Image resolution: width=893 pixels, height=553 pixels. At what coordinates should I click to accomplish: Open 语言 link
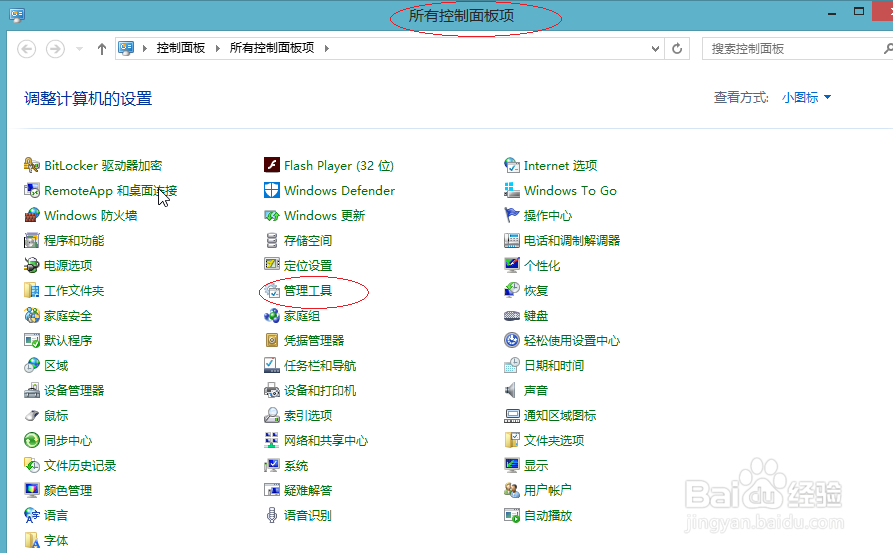coord(56,515)
